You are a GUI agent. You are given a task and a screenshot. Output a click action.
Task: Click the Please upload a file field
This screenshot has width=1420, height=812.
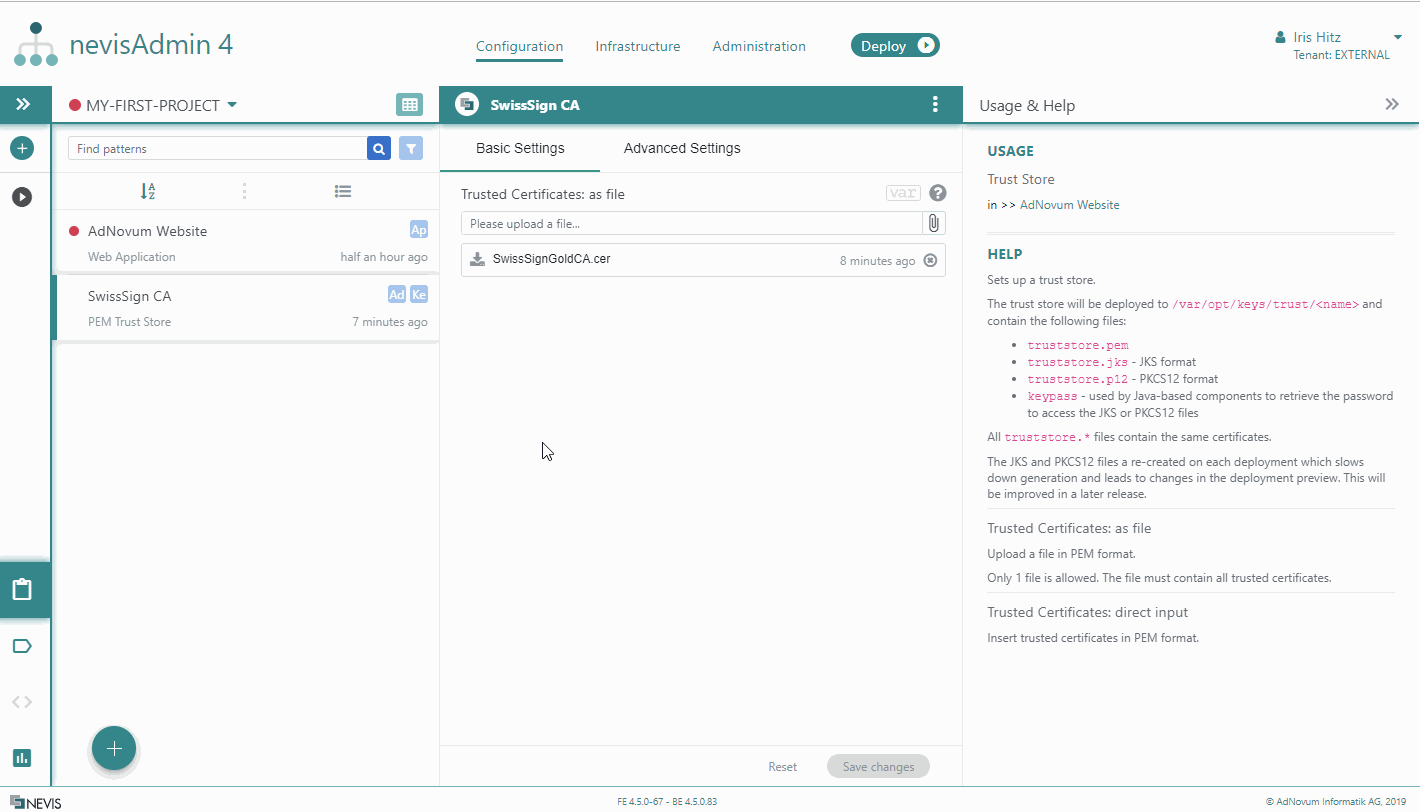[x=691, y=223]
